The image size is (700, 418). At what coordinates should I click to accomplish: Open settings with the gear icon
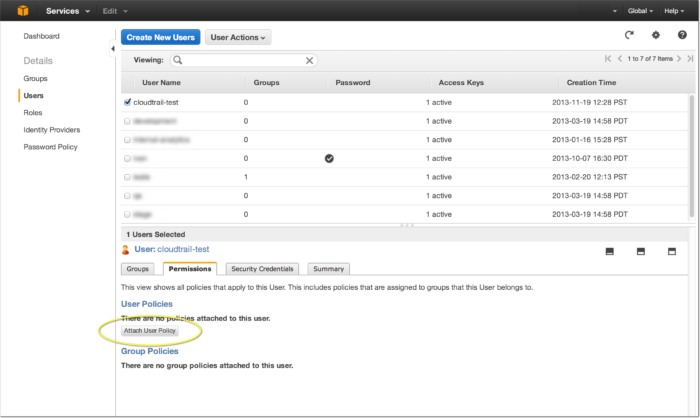656,36
